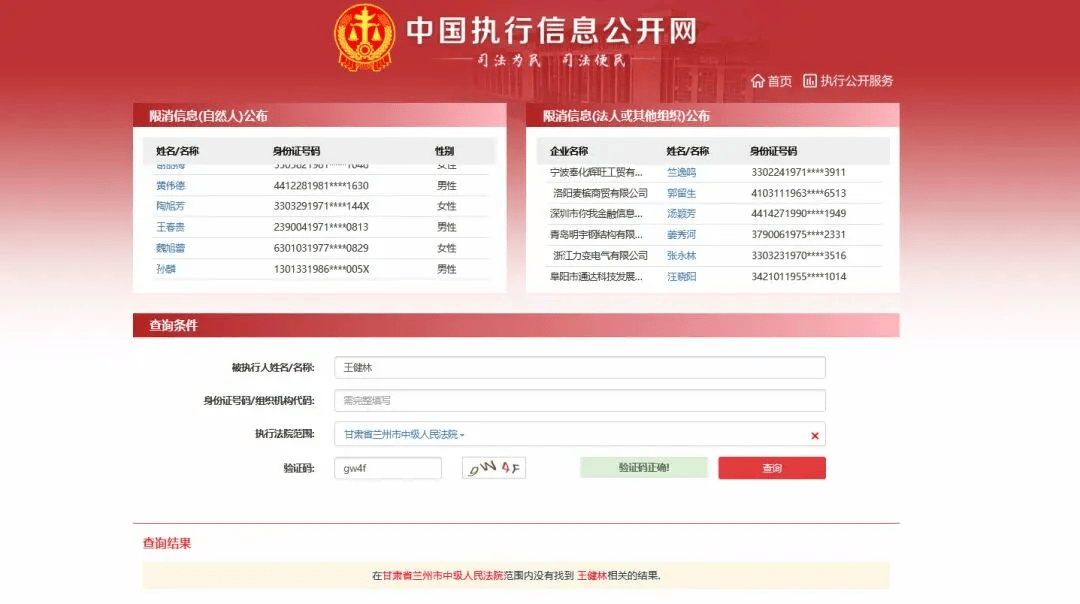
Task: Click the home icon beside 首页
Action: coord(759,80)
